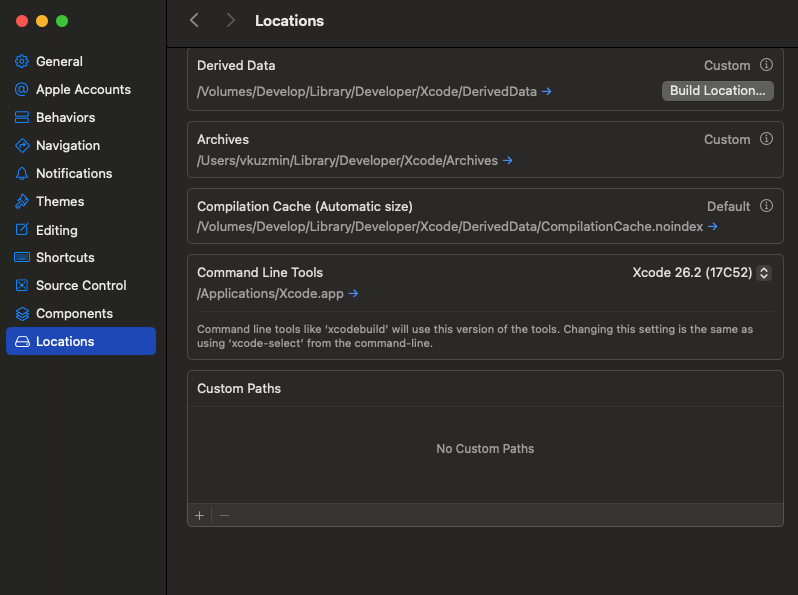Screen dimensions: 798x595
Task: Click the Behaviors sidebar icon
Action: [x=21, y=118]
